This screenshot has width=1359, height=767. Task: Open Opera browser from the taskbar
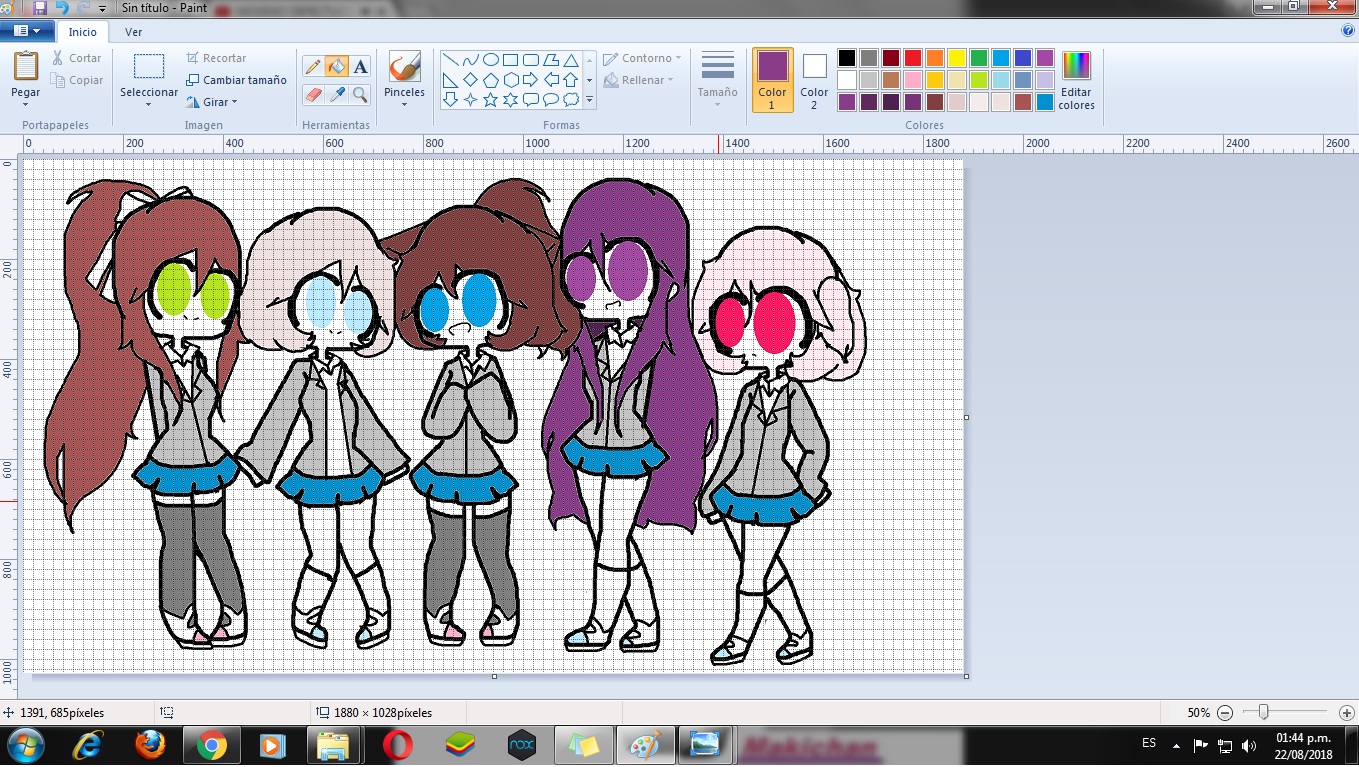[397, 746]
